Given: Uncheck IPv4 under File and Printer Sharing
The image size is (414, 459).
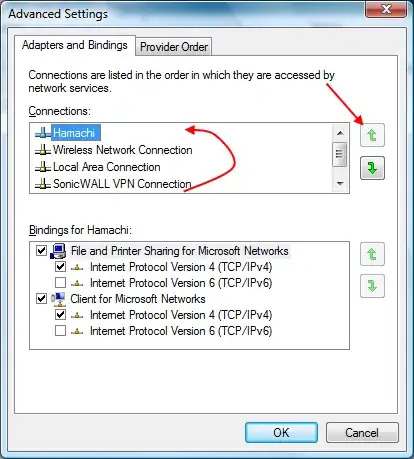Looking at the screenshot, I should pos(60,267).
